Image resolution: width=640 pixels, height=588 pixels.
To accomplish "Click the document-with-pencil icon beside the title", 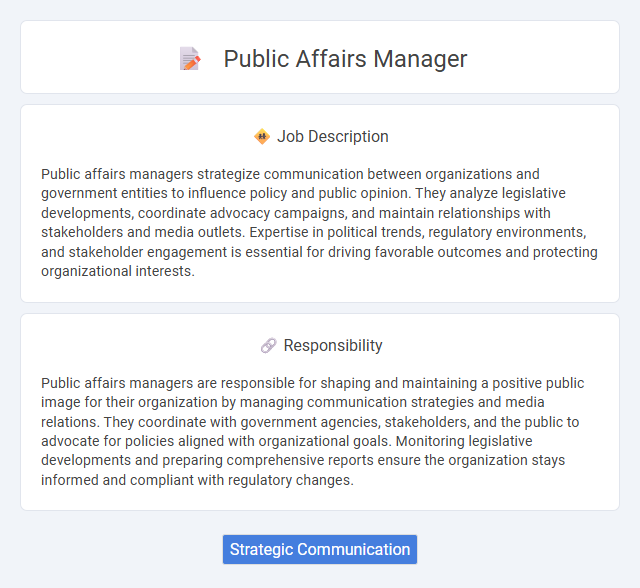I will click(190, 59).
